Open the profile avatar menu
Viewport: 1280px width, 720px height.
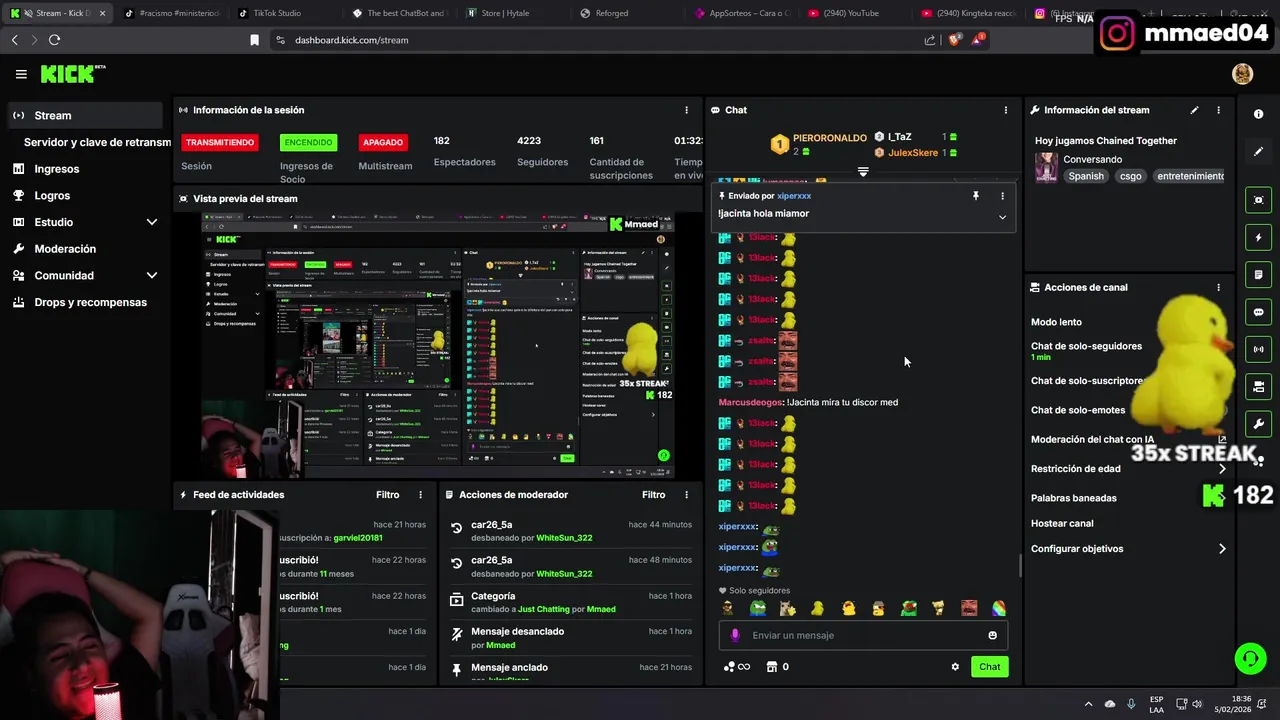pyautogui.click(x=1242, y=74)
